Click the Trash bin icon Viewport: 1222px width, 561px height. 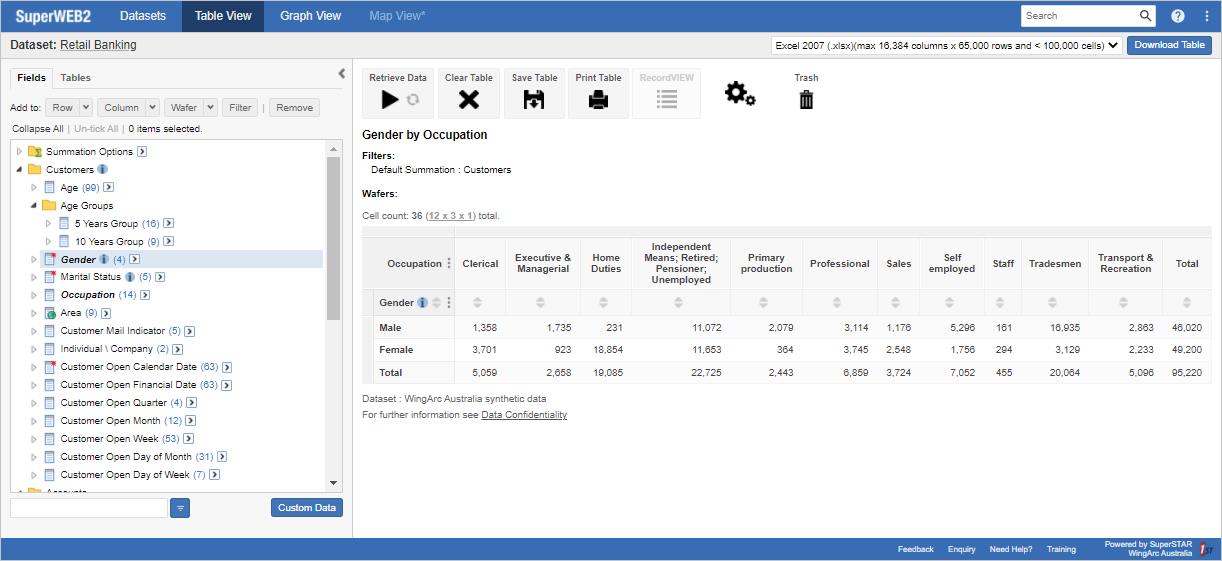[x=806, y=99]
